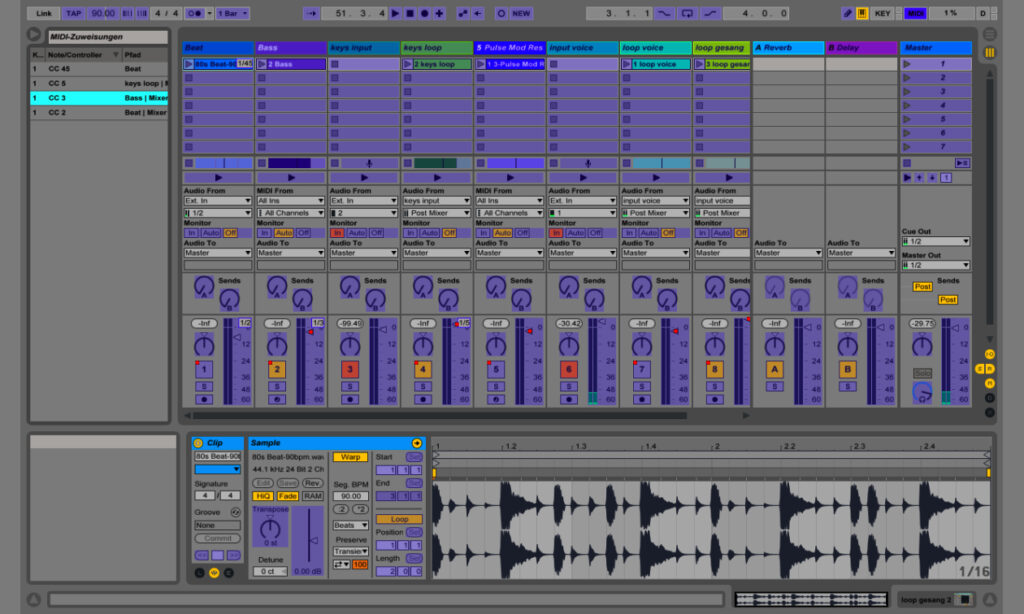Launch the 80s Beat clip in Beat track
Image resolution: width=1024 pixels, height=614 pixels.
[x=189, y=64]
